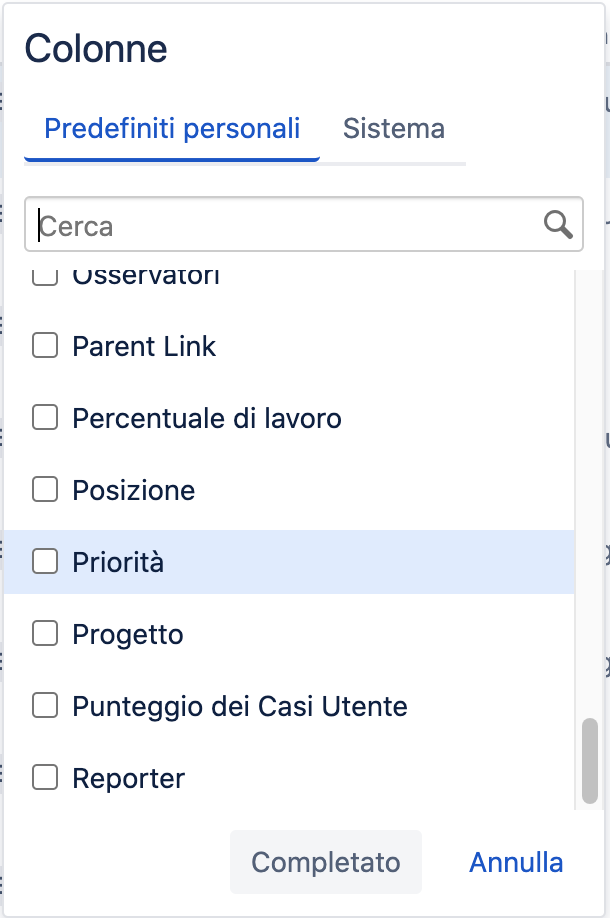Click the column list scrollbar thumb
The image size is (610, 918).
[590, 761]
